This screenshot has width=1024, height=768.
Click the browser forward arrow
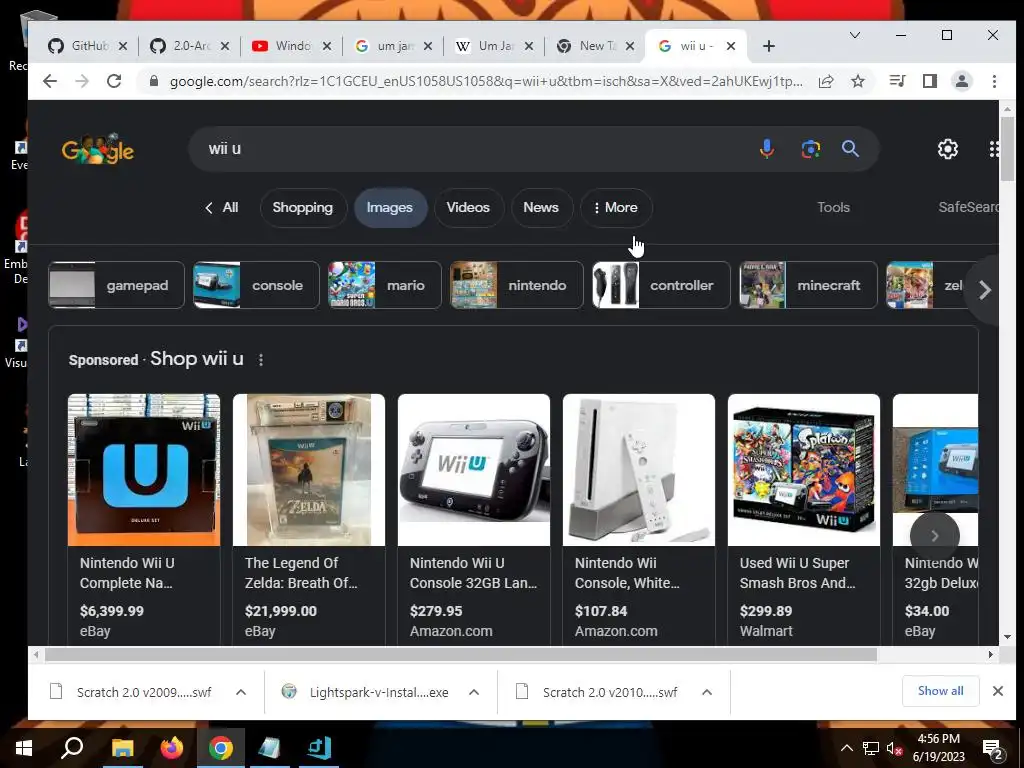point(82,81)
